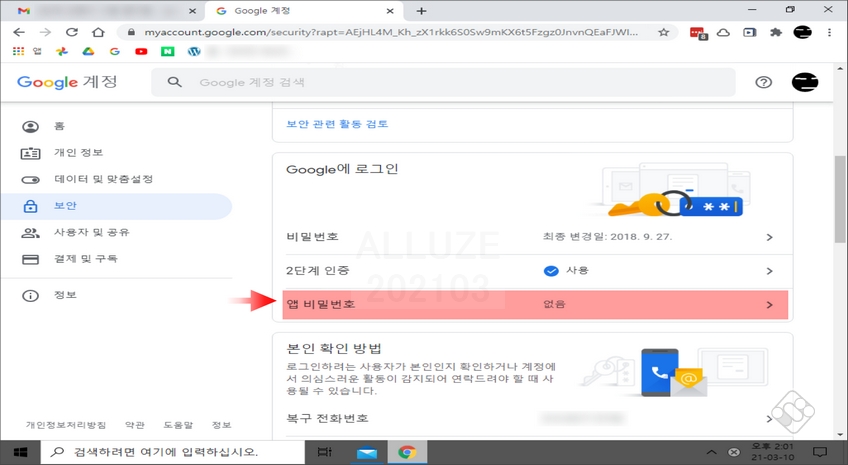Open Mail app on taskbar
848x465 pixels.
tap(367, 452)
